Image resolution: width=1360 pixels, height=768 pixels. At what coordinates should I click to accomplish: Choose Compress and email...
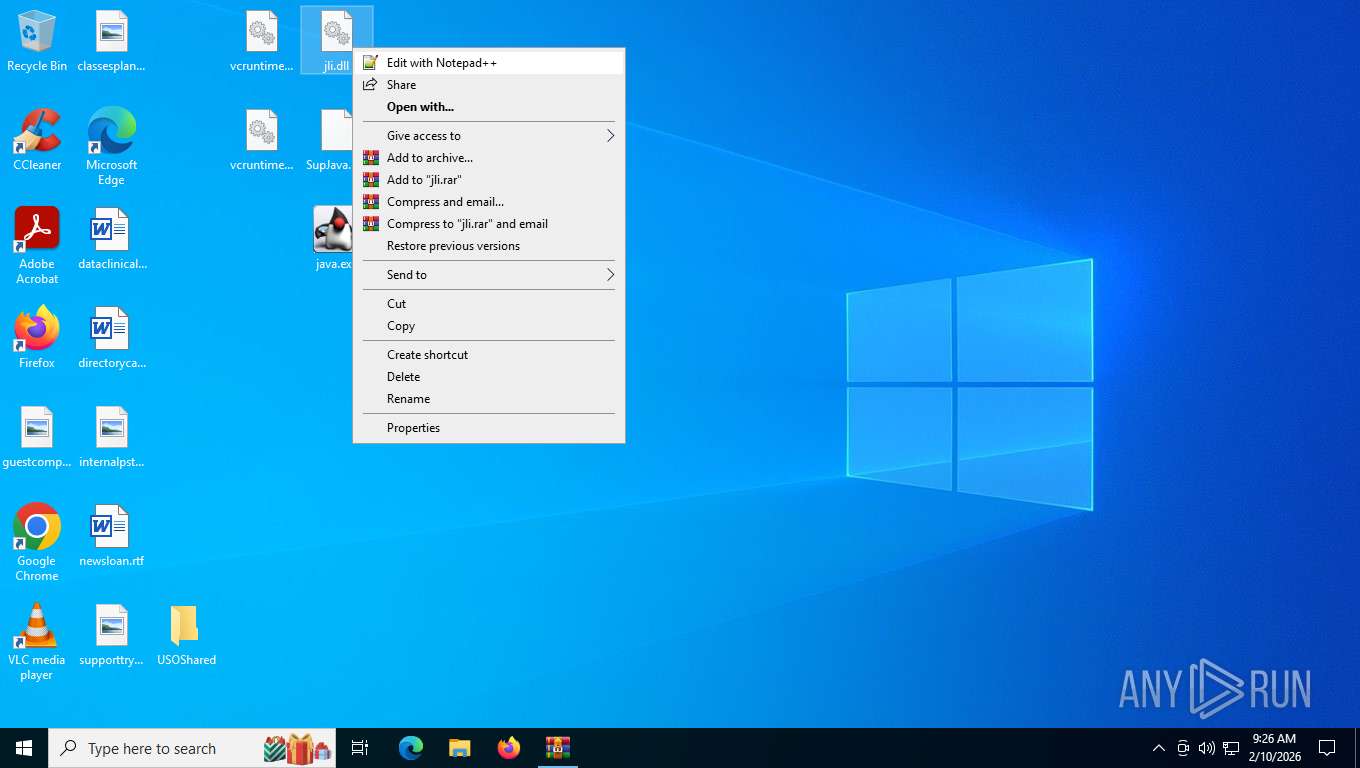pyautogui.click(x=489, y=202)
